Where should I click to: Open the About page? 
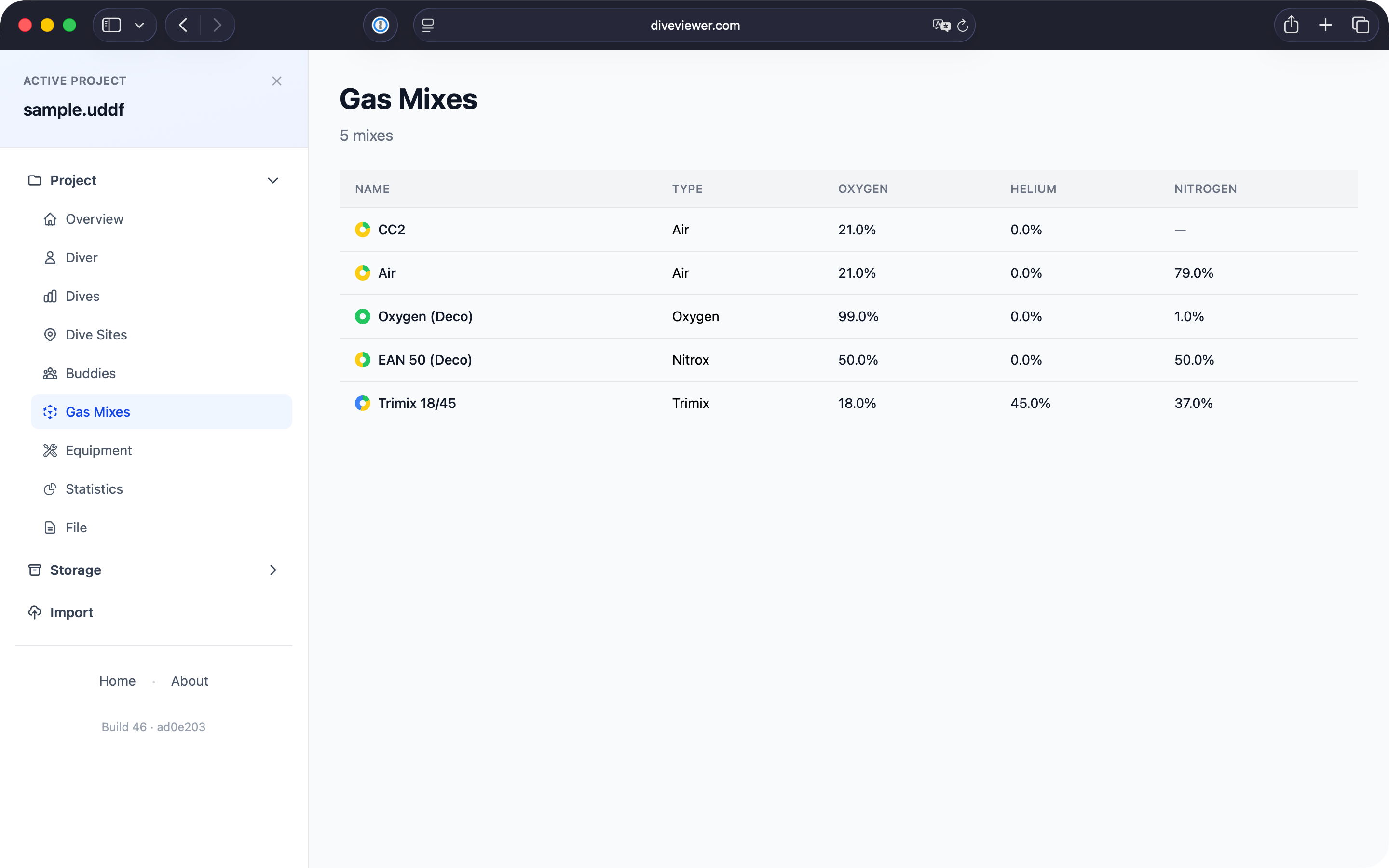(x=190, y=681)
